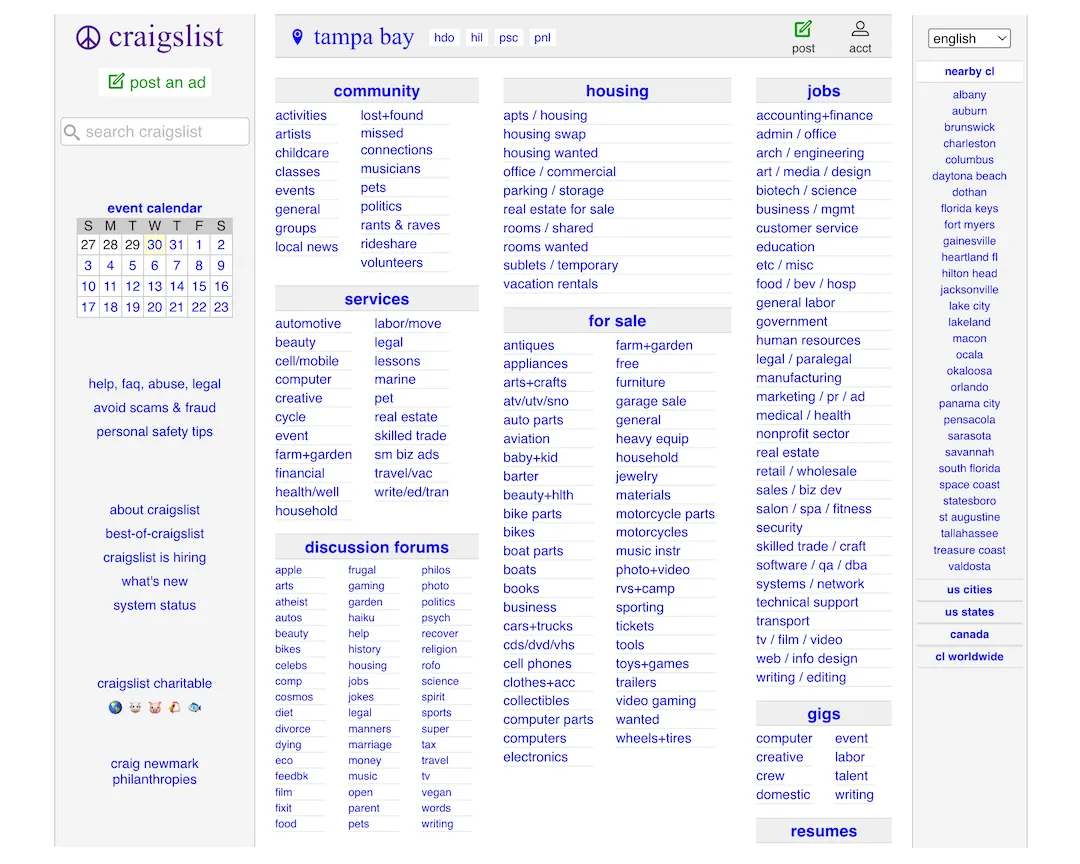The height and width of the screenshot is (864, 1080).
Task: Click the location pin next to tampa bay
Action: point(297,38)
